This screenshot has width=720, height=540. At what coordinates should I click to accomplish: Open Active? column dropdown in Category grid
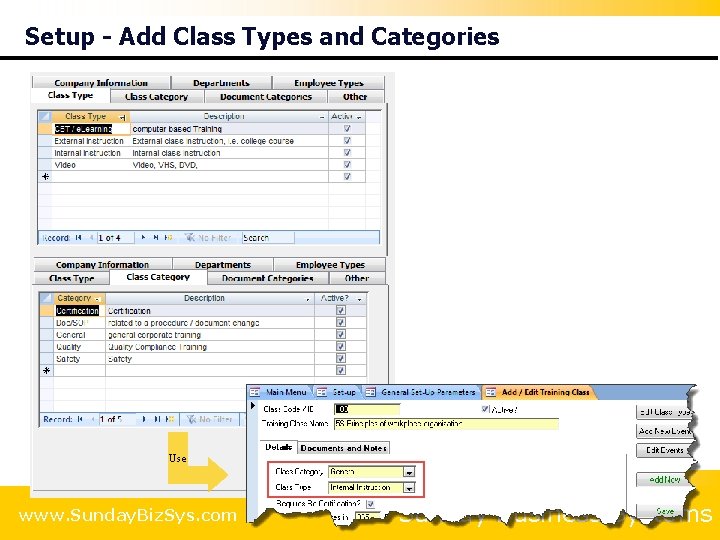(x=360, y=299)
